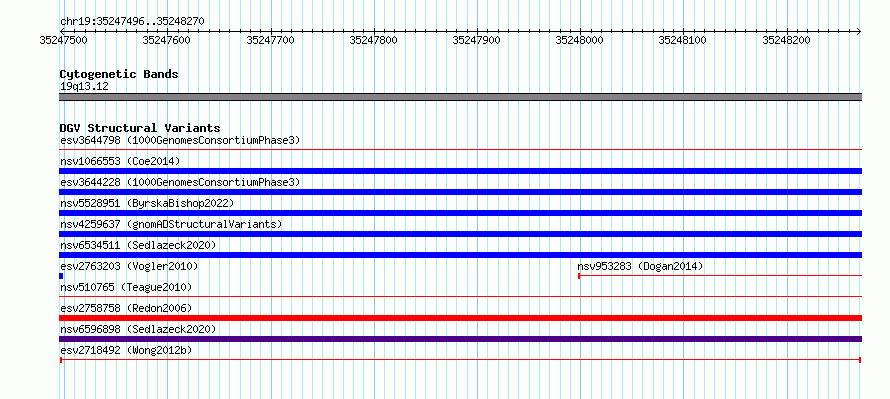
Task: Click ruler position 35248100
Action: [x=683, y=40]
